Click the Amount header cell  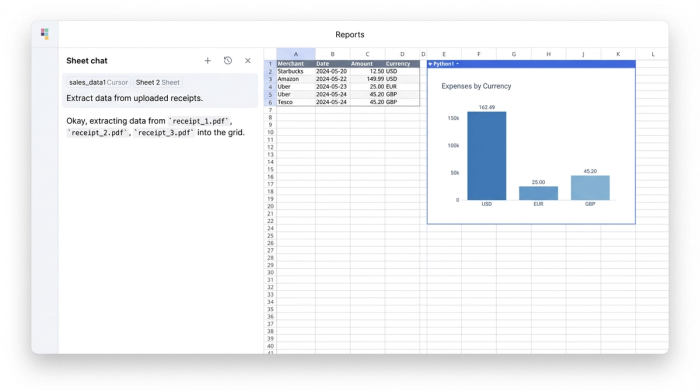point(367,64)
